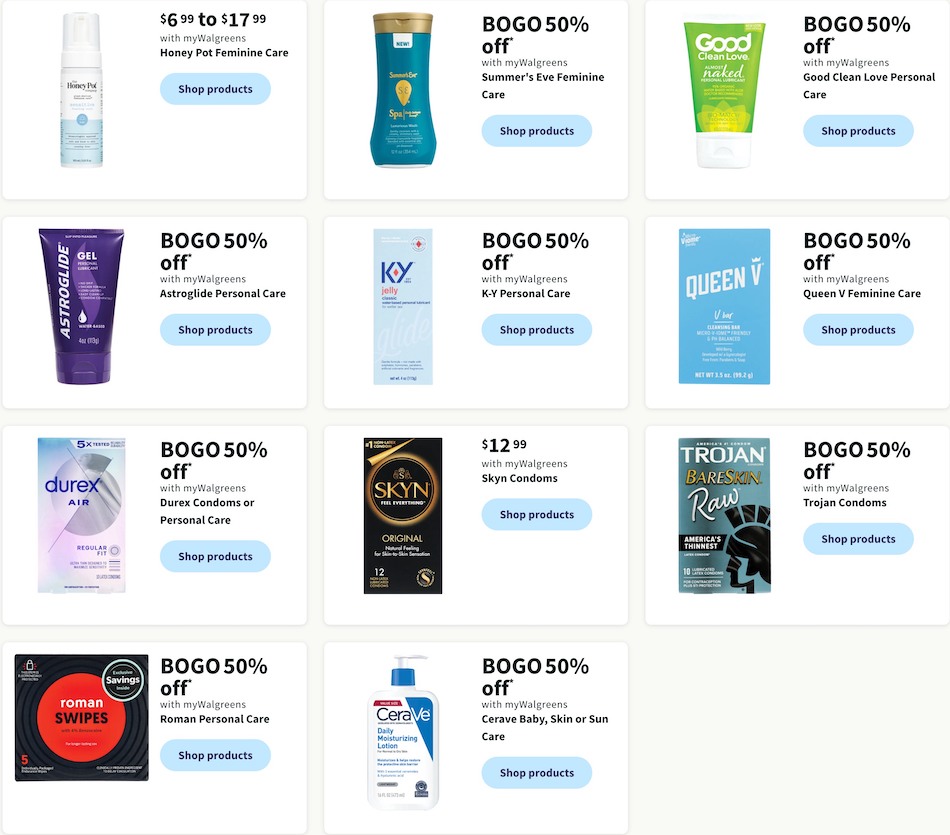The image size is (950, 835).
Task: Click the Durex Air box image
Action: (x=82, y=515)
